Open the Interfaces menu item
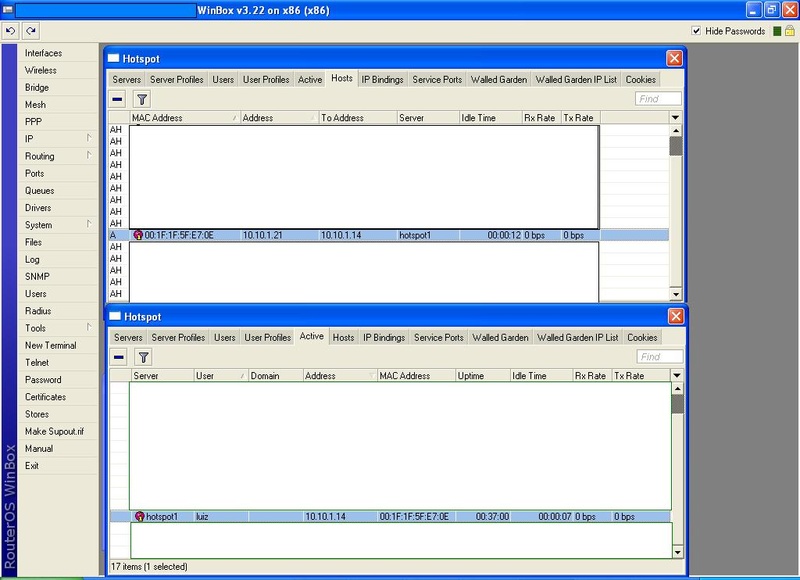The width and height of the screenshot is (800, 580). pyautogui.click(x=43, y=53)
